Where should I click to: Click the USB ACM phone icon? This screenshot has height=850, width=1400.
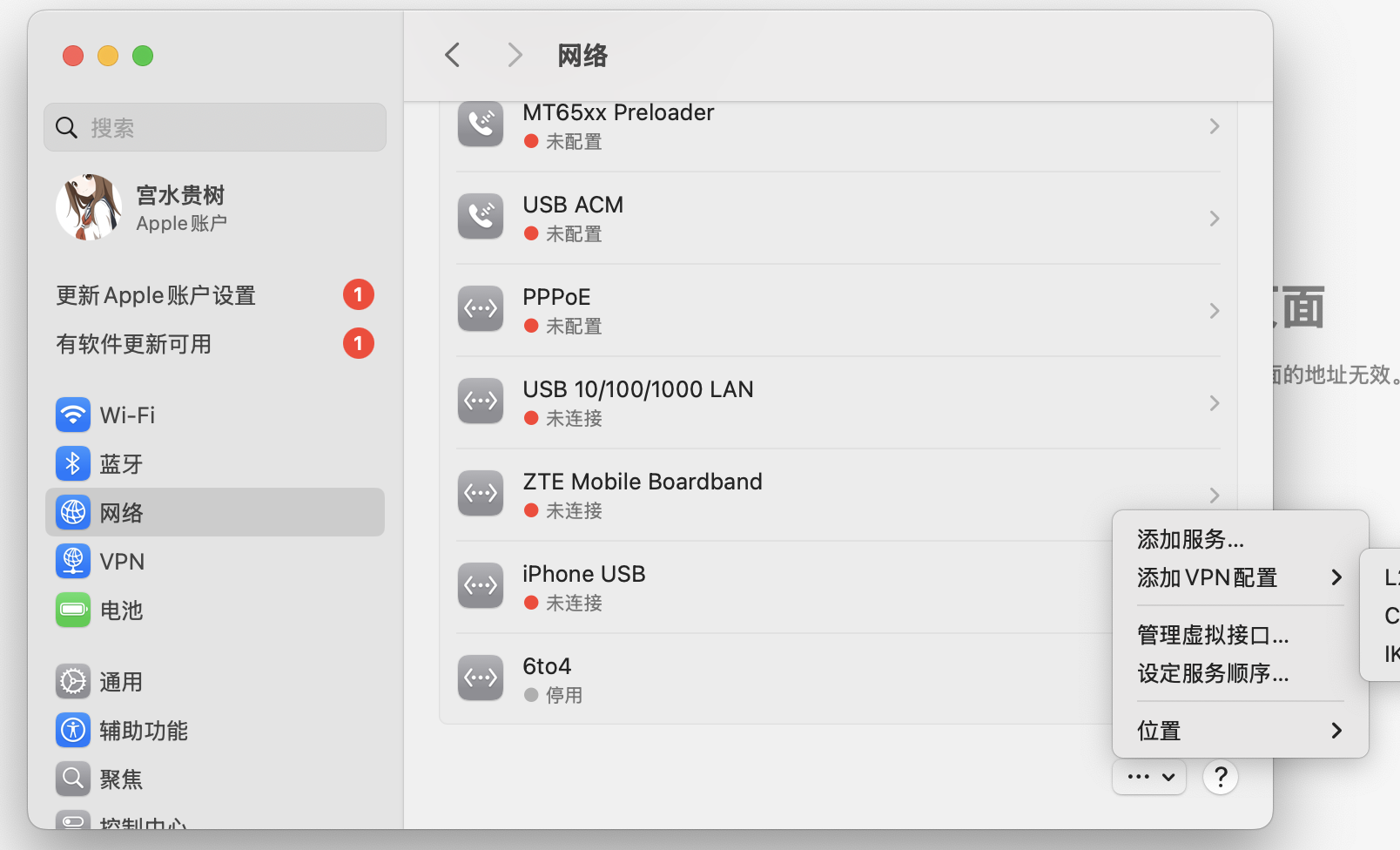click(x=481, y=217)
